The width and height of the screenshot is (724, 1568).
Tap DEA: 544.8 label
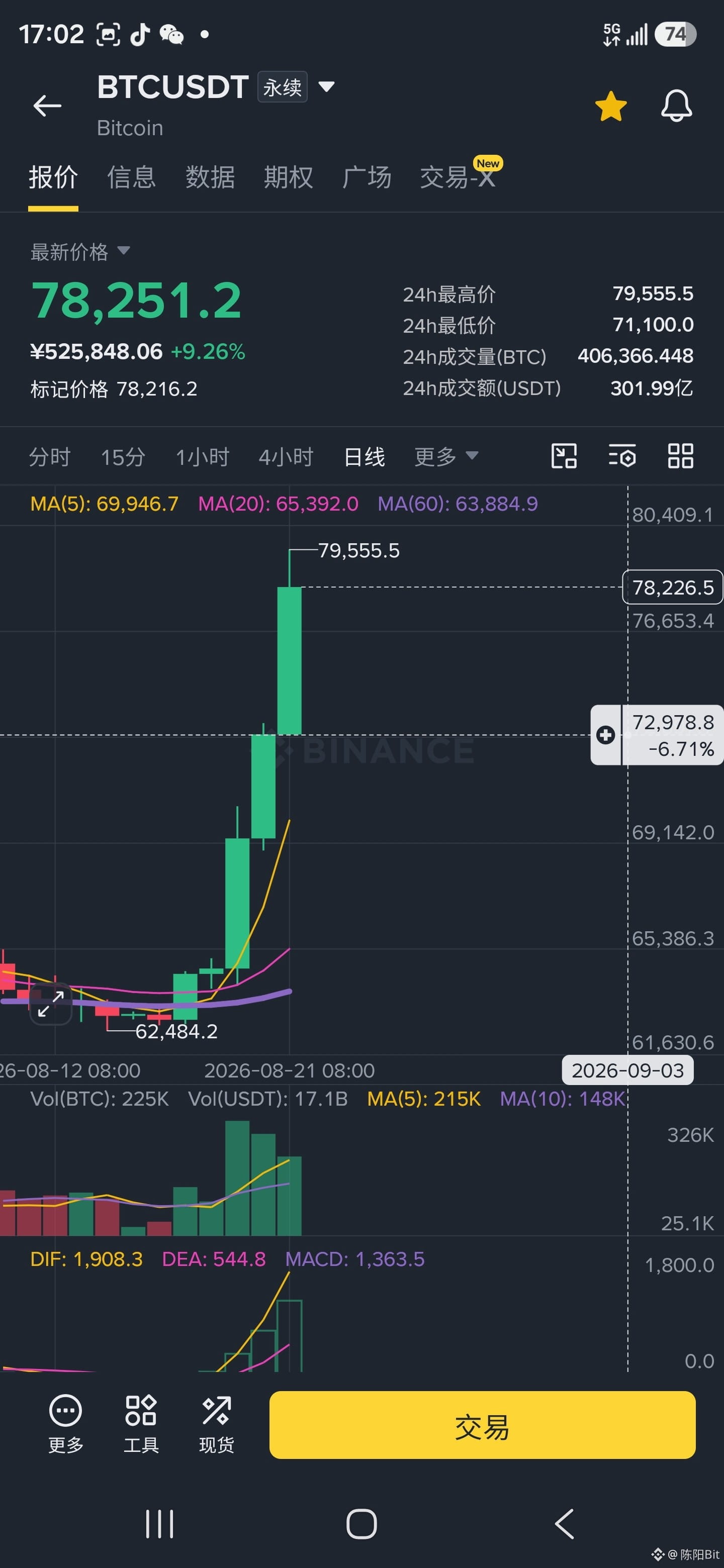[x=214, y=1259]
